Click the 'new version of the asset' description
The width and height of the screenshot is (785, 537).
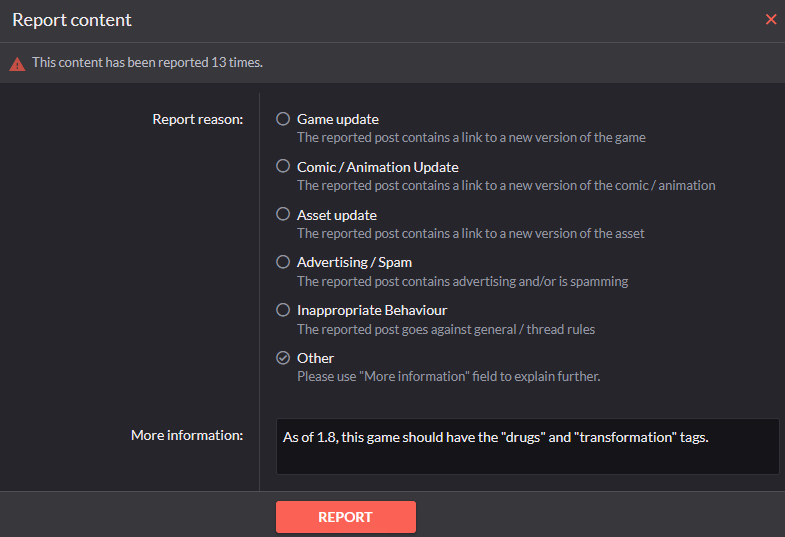[471, 234]
